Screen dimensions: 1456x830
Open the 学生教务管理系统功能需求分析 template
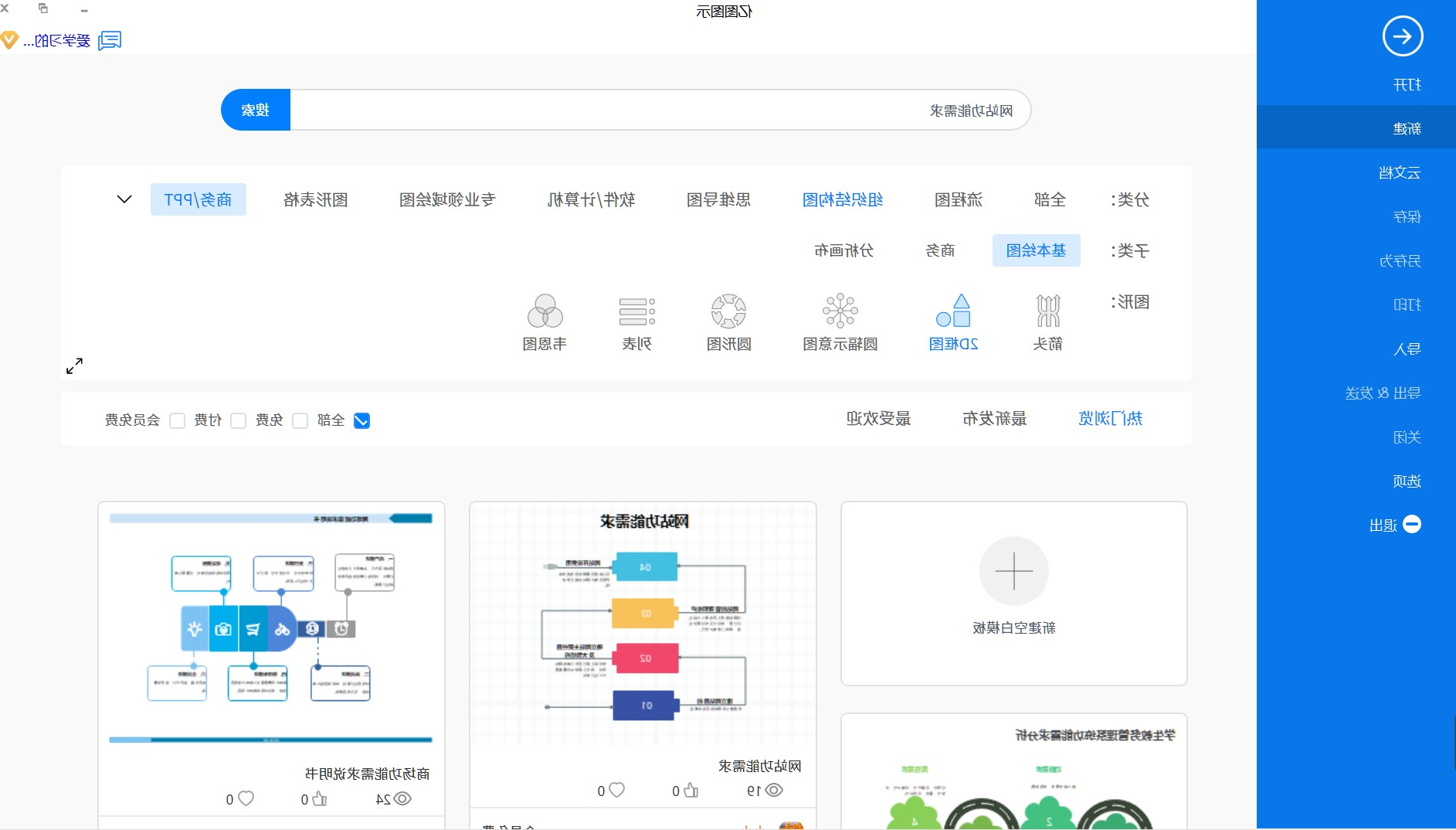point(1013,773)
